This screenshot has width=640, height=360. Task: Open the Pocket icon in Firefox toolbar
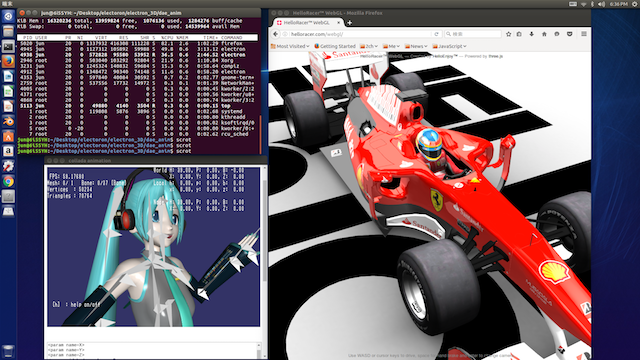point(569,34)
